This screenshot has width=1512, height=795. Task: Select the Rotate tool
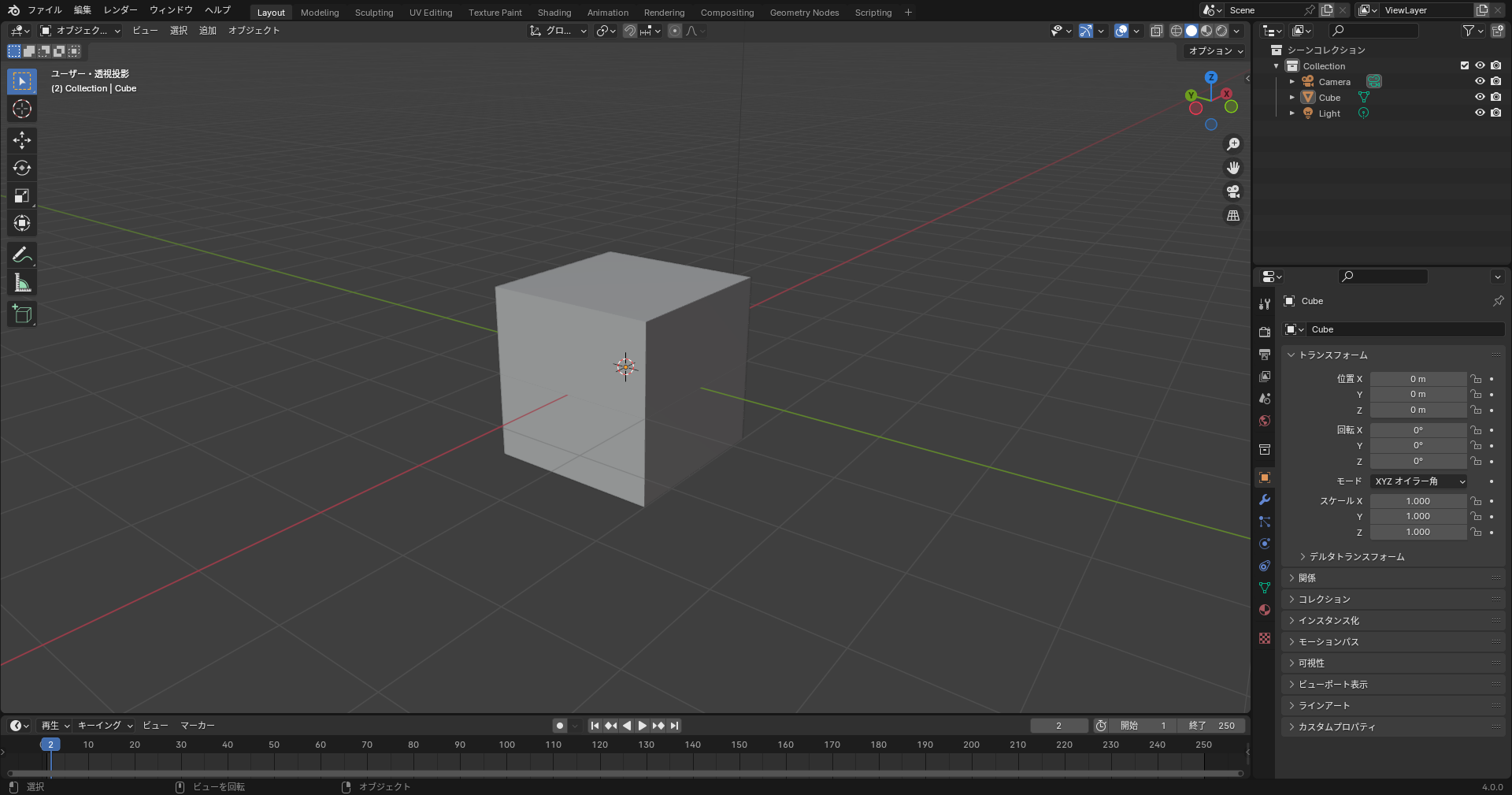coord(22,168)
